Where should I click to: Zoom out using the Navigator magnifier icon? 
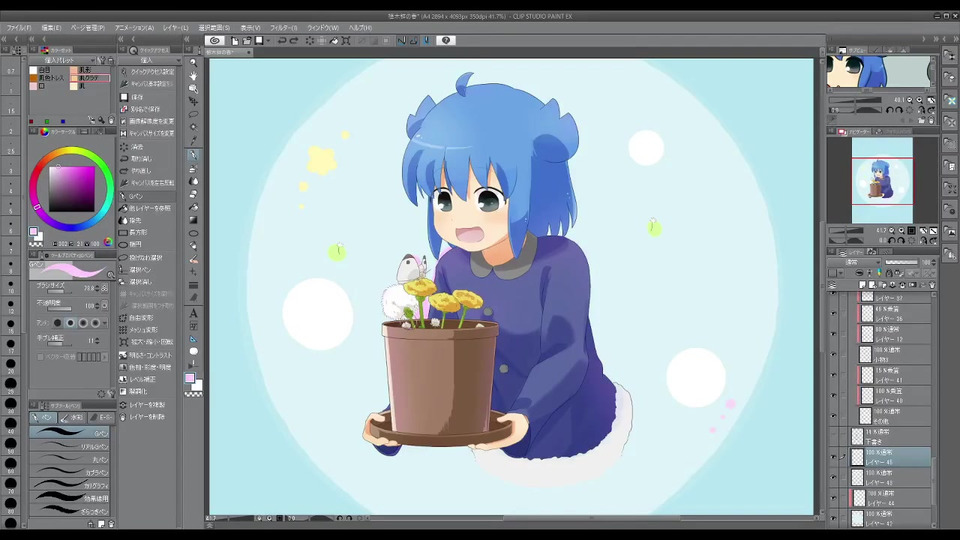891,231
